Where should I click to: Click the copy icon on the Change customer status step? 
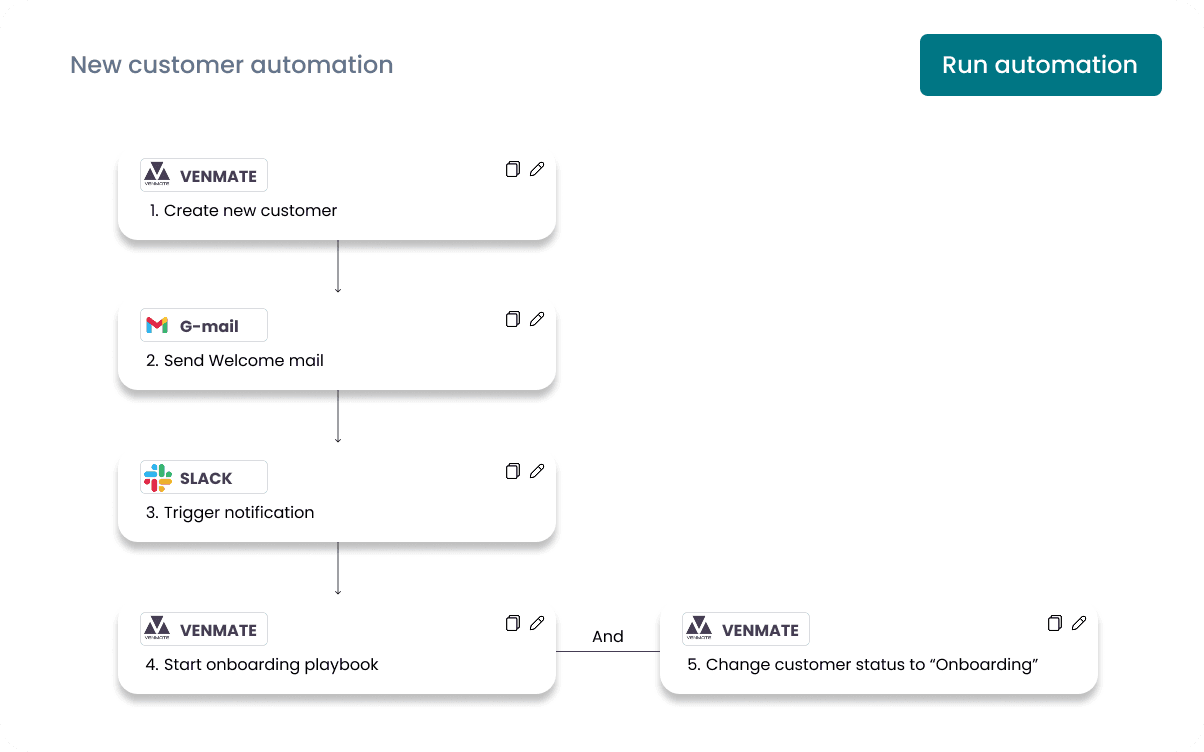1054,623
